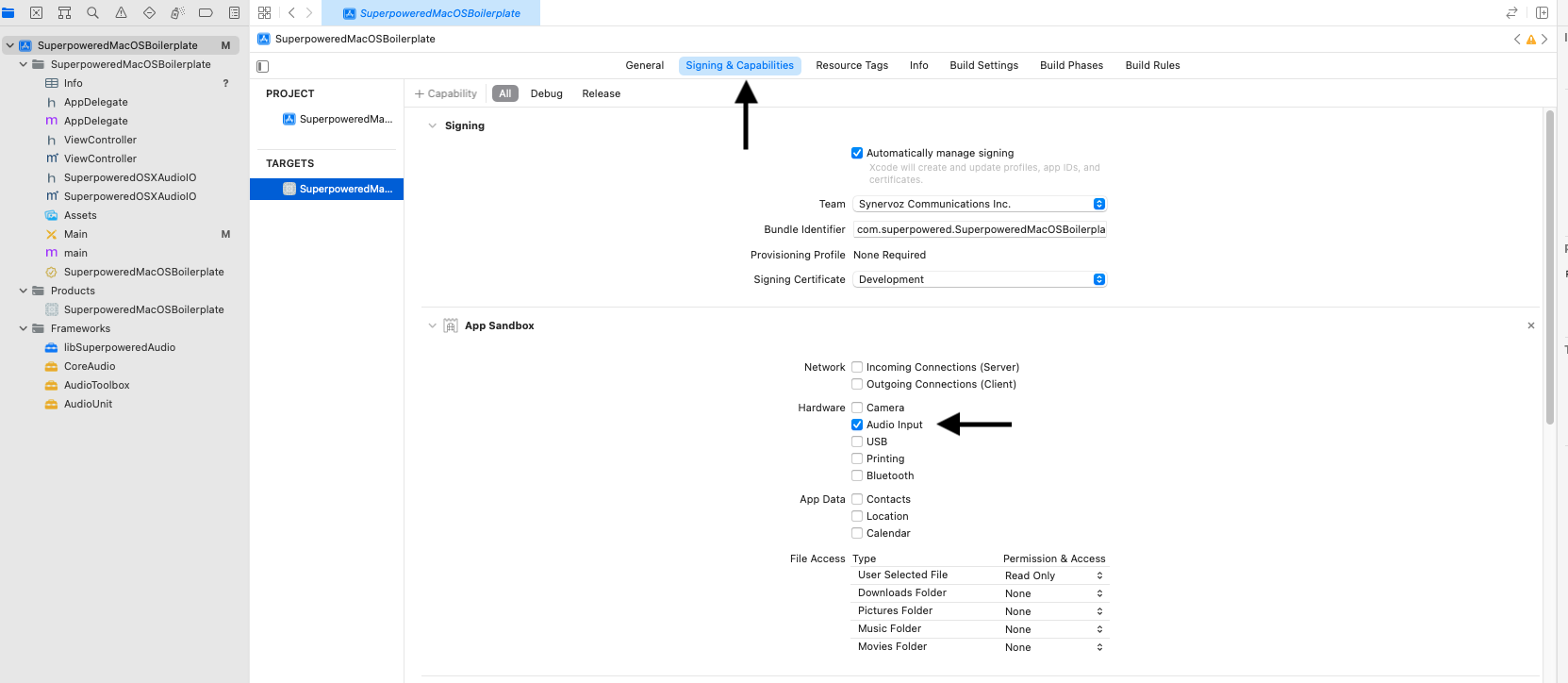Remove the App Sandbox capability
This screenshot has width=1568, height=683.
pyautogui.click(x=1531, y=325)
